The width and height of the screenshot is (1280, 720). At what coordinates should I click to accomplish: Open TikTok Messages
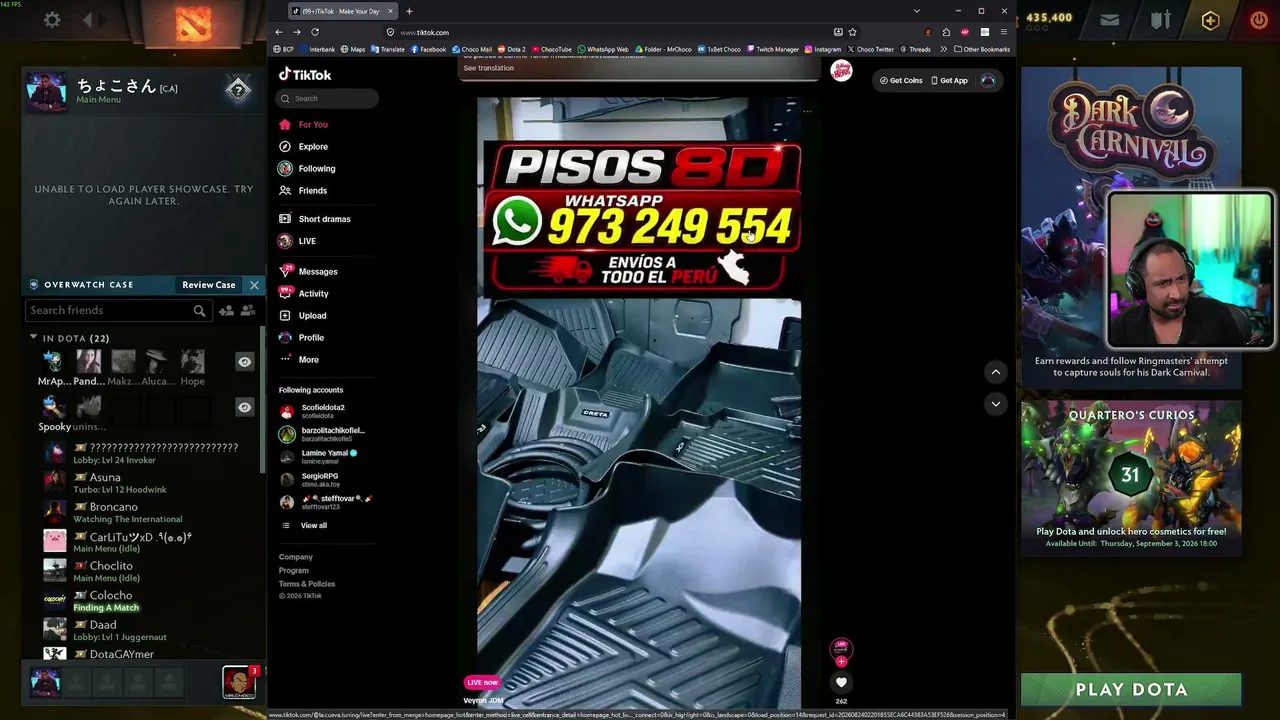click(308, 271)
